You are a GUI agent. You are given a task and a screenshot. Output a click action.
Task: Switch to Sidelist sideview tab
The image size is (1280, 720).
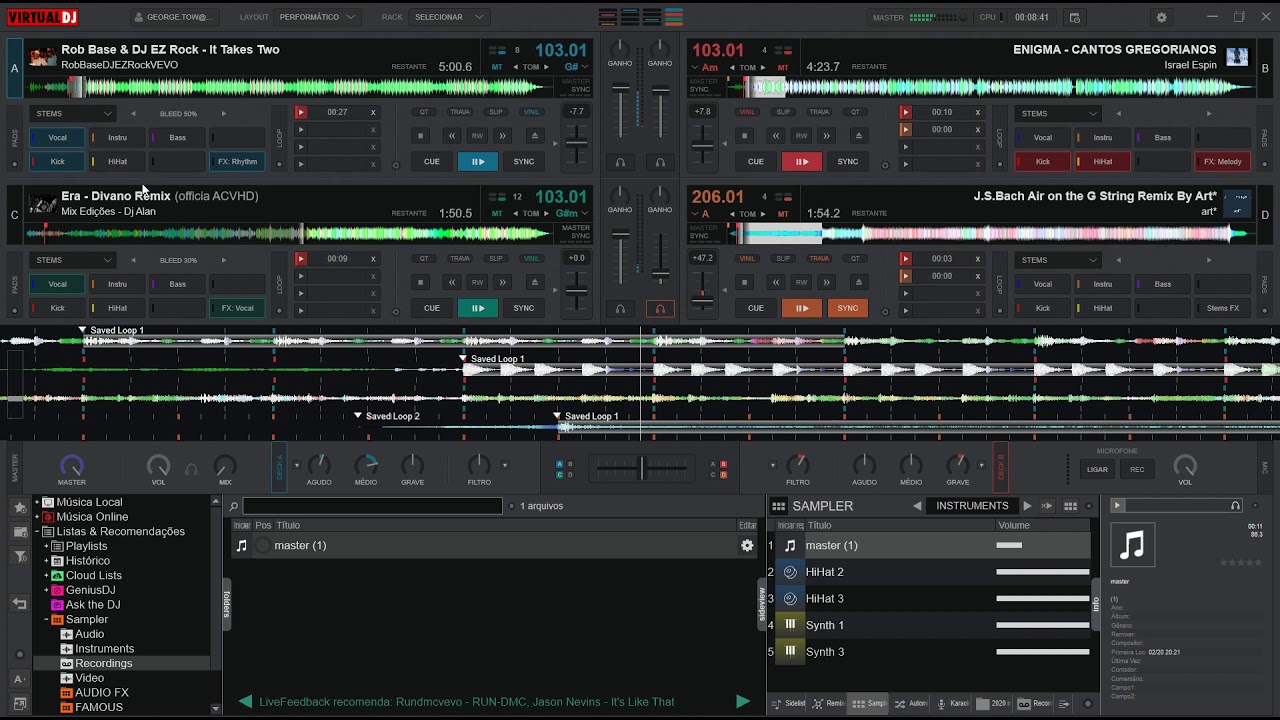click(x=788, y=703)
